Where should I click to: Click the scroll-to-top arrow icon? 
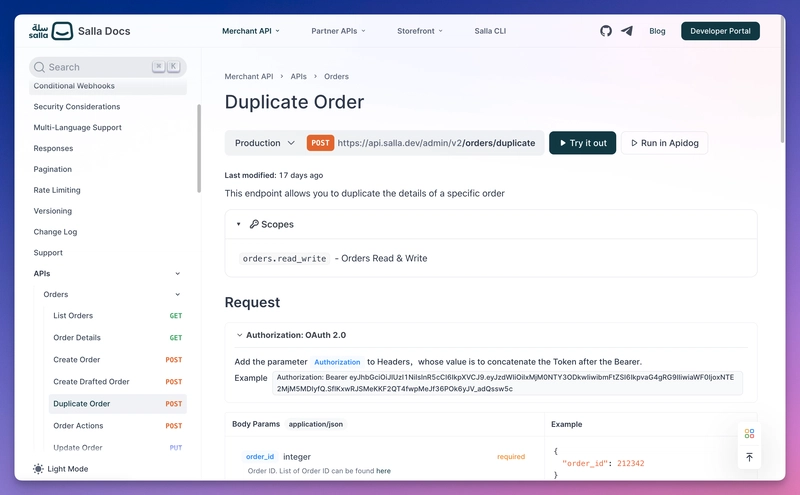pos(749,457)
